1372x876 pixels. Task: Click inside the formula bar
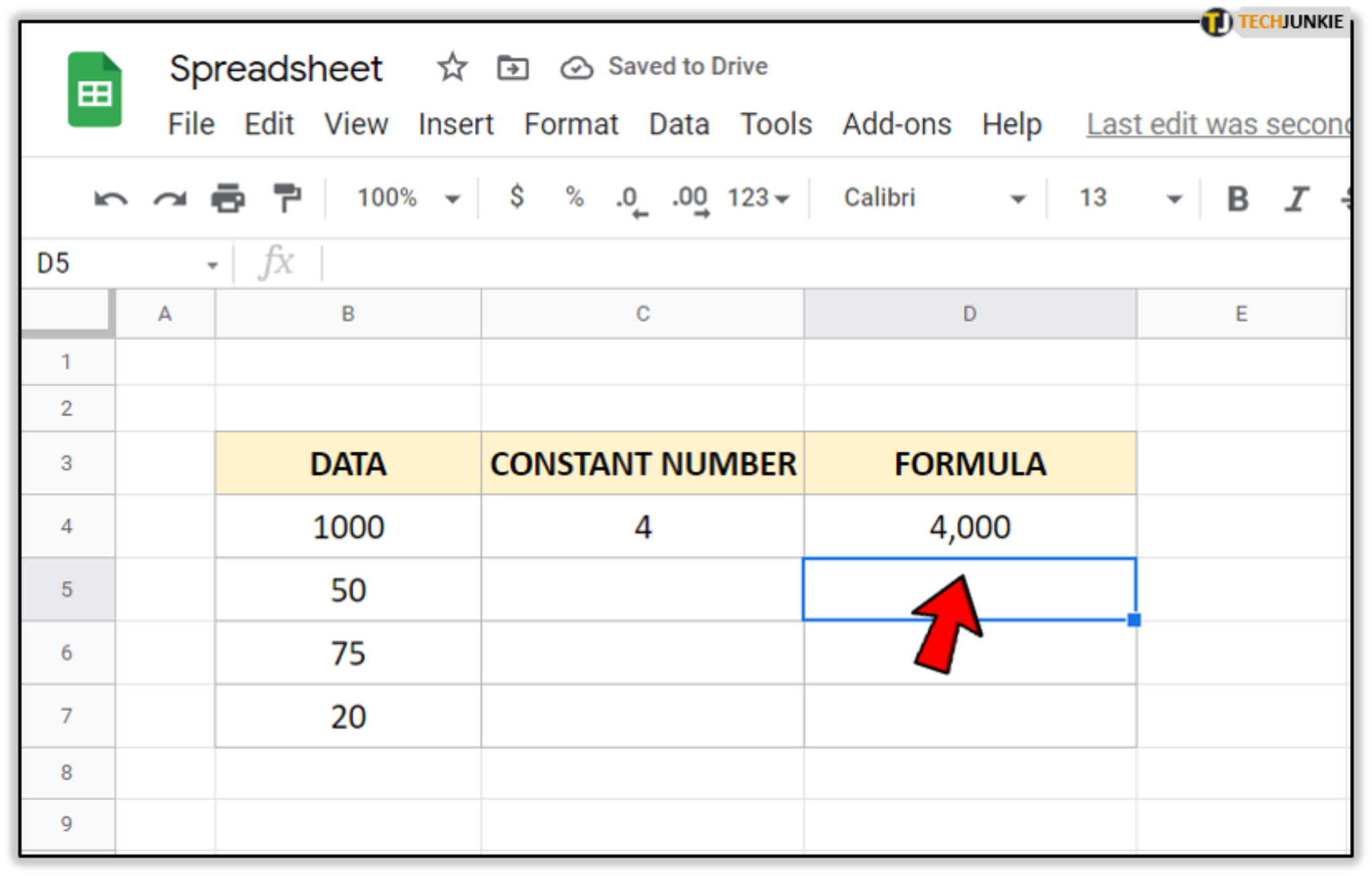click(x=603, y=262)
